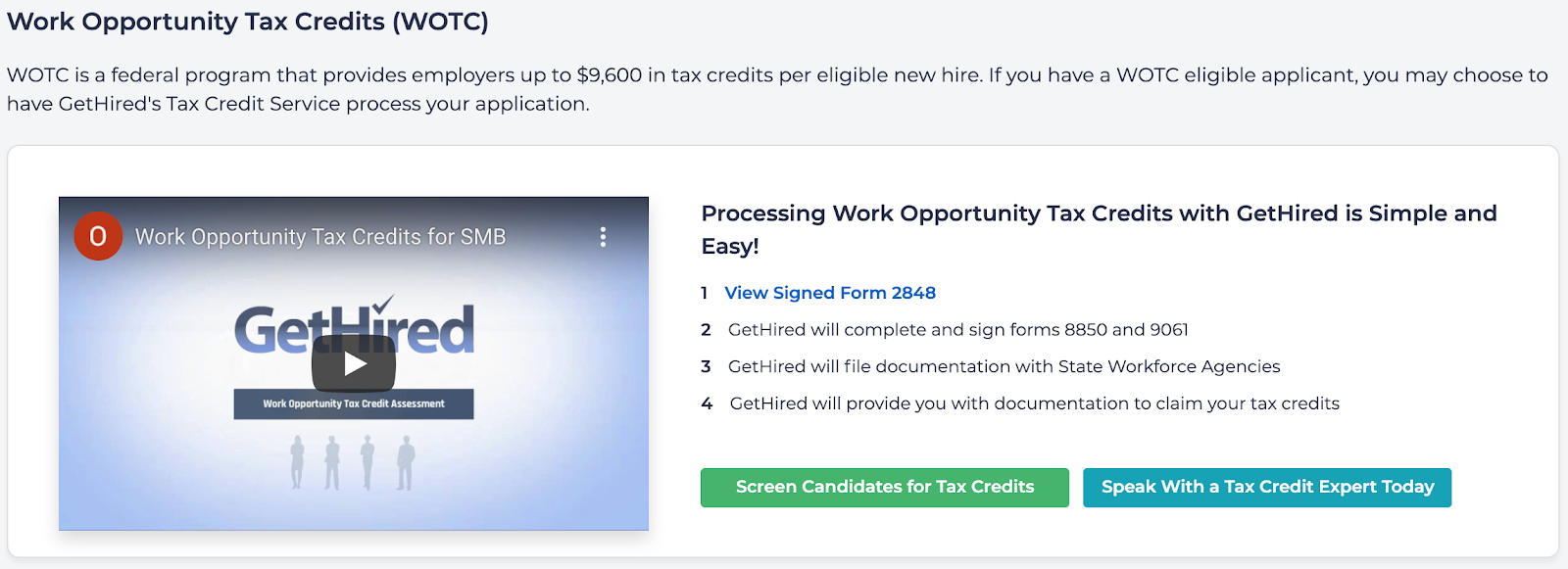Image resolution: width=1568 pixels, height=569 pixels.
Task: Click the orange channel avatar icon
Action: click(x=98, y=236)
